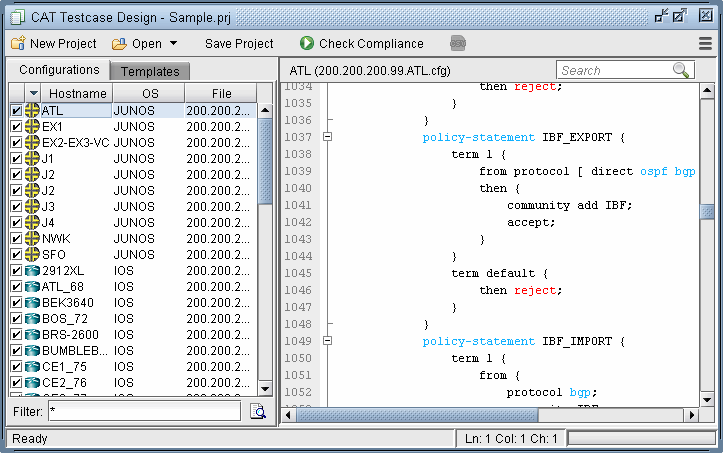Click the grayed-out toolbar icon after Check Compliance
Screen dimensions: 723x453
tap(457, 44)
